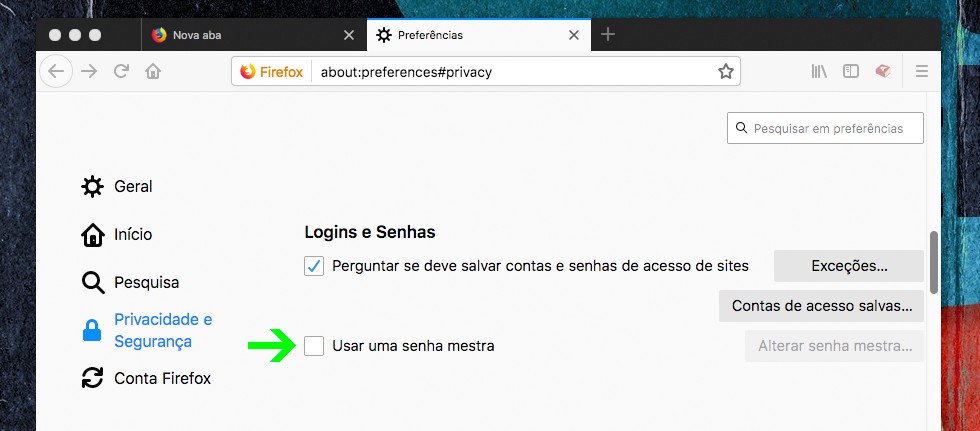Go to the Pesquisa preferences section
The image size is (980, 431).
click(x=146, y=282)
